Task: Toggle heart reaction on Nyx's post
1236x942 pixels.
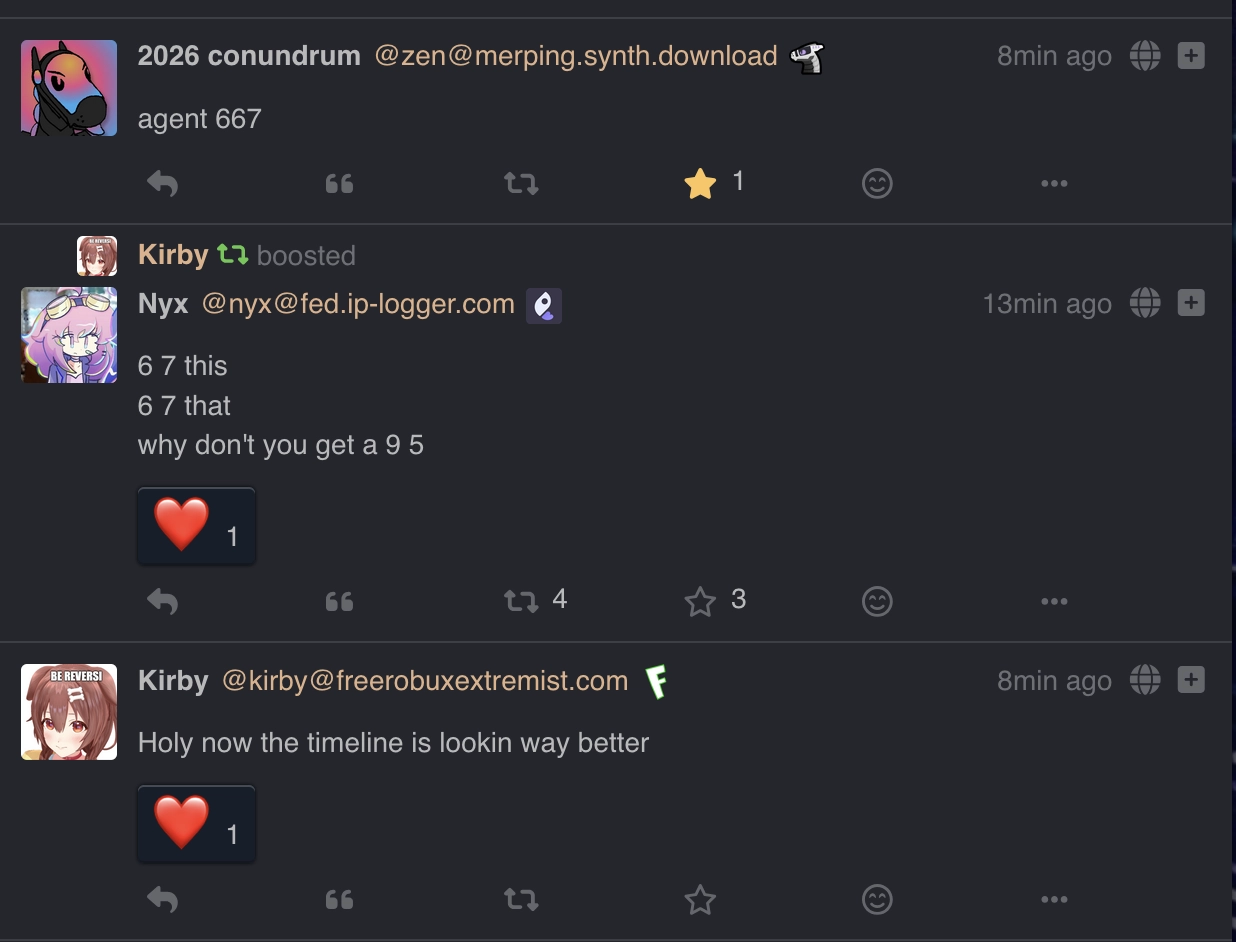Action: 196,526
